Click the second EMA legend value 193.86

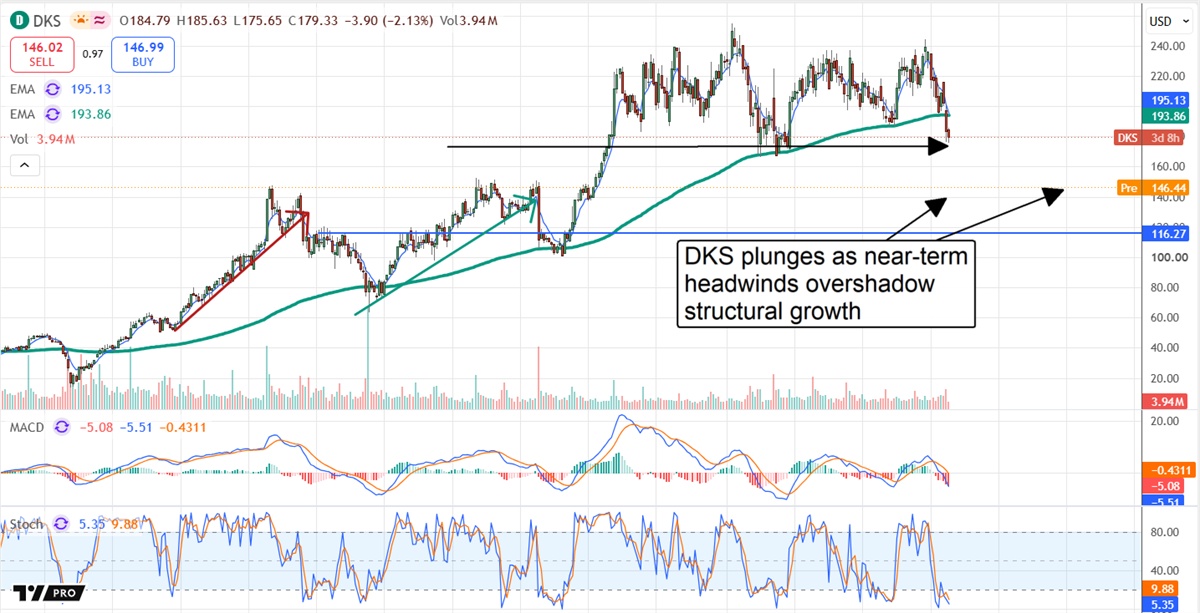tap(92, 115)
